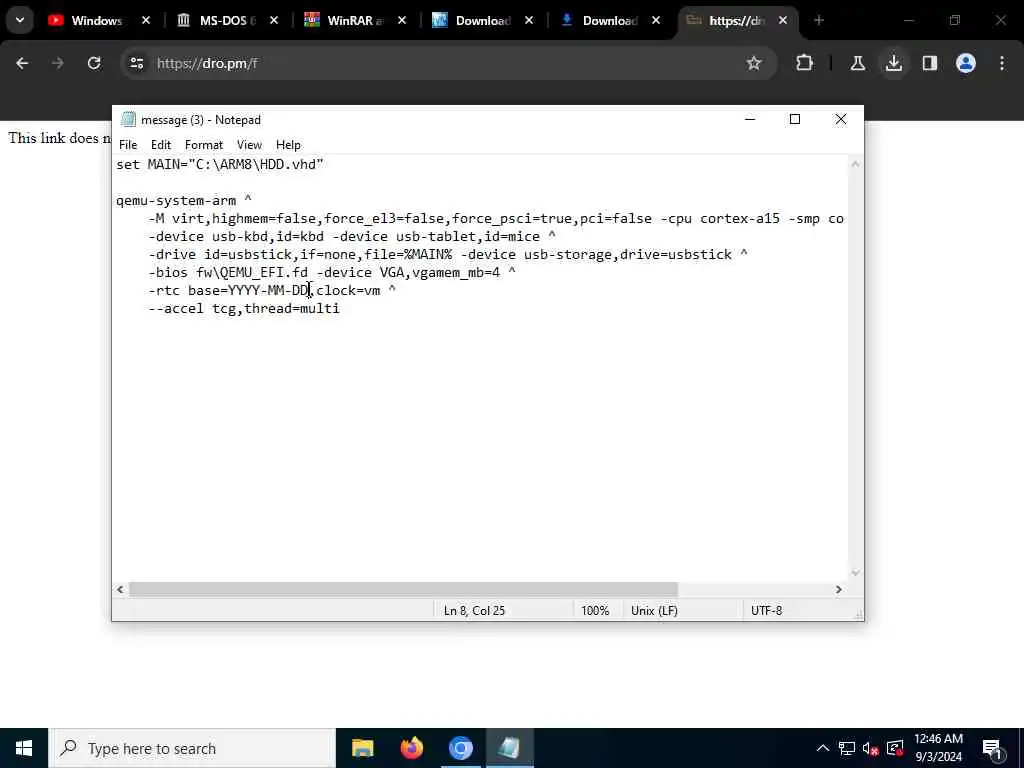Close the active dro.pm tab

click(x=782, y=20)
